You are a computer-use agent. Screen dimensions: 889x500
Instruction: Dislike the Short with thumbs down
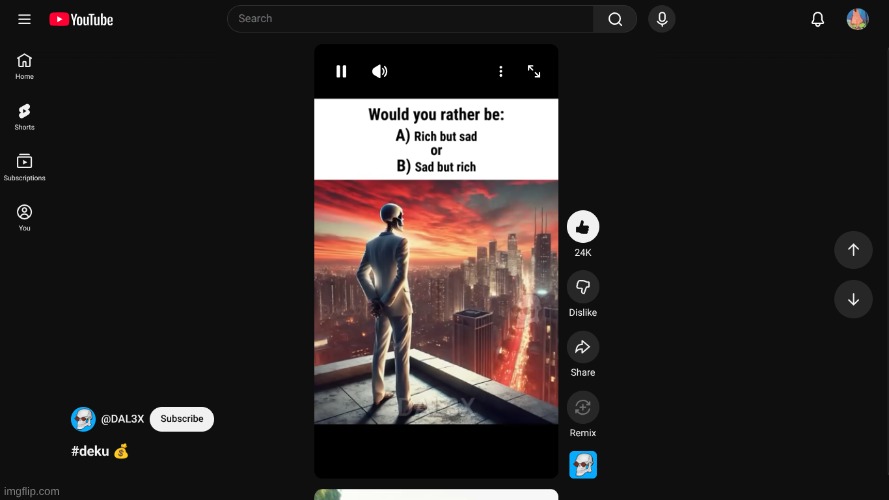pyautogui.click(x=583, y=288)
